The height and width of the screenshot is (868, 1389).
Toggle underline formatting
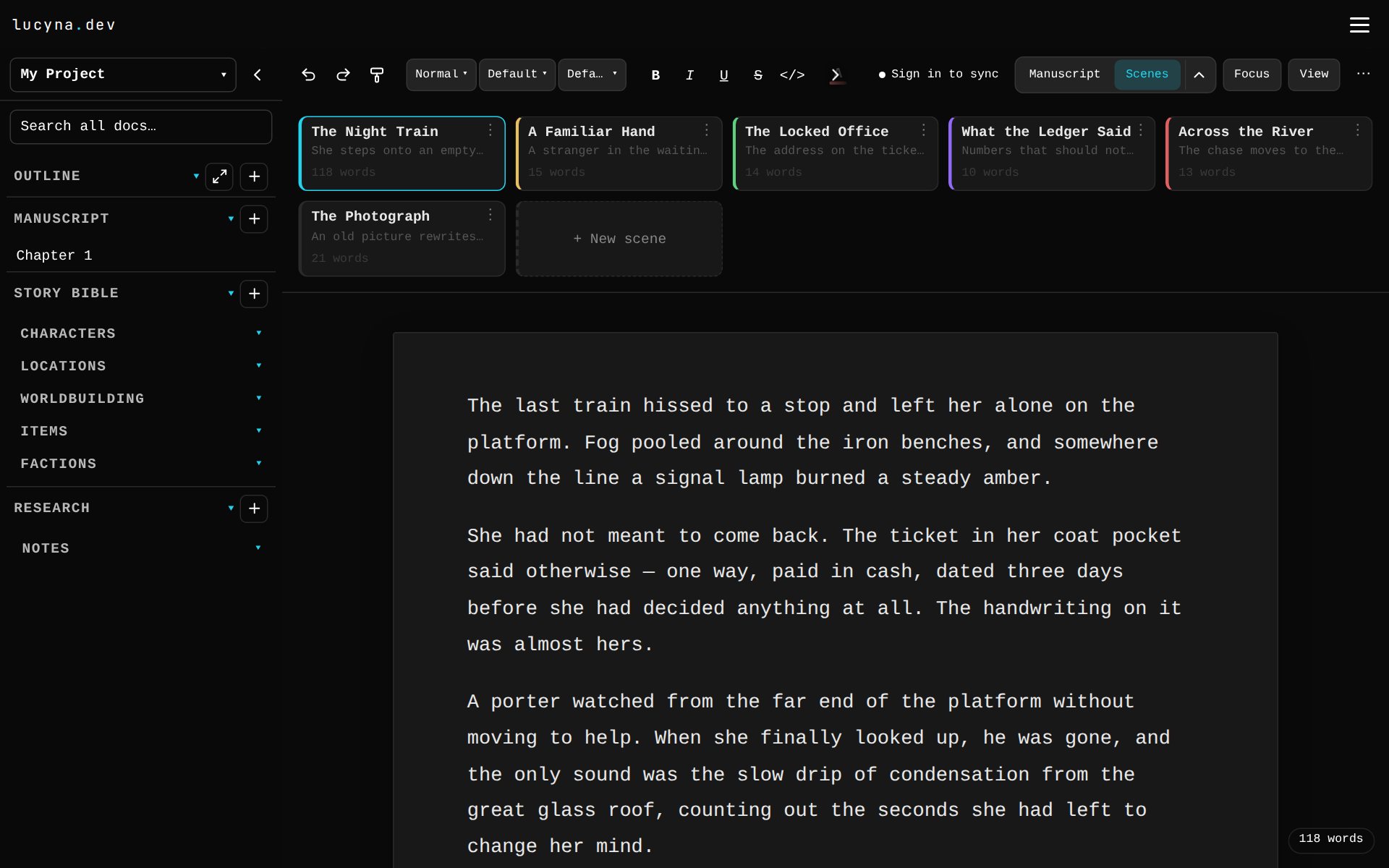click(723, 75)
